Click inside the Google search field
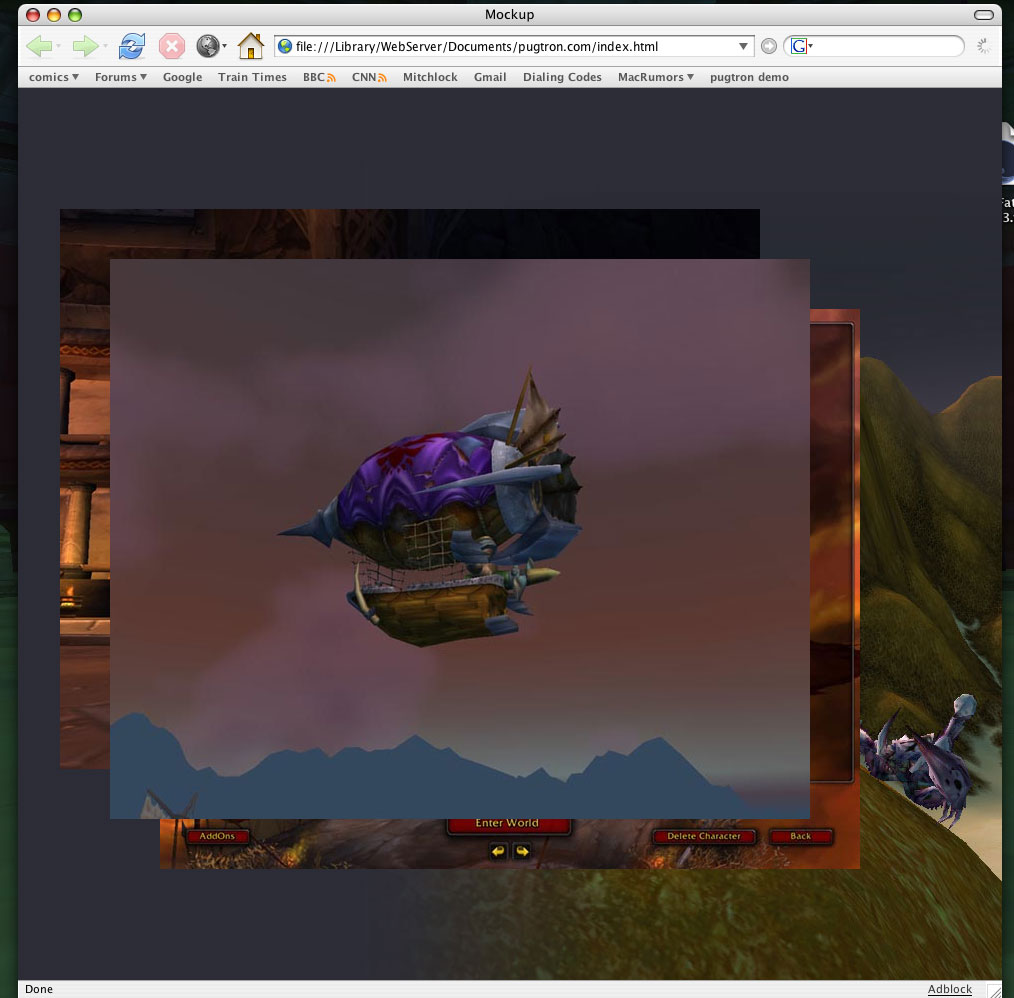 (887, 46)
